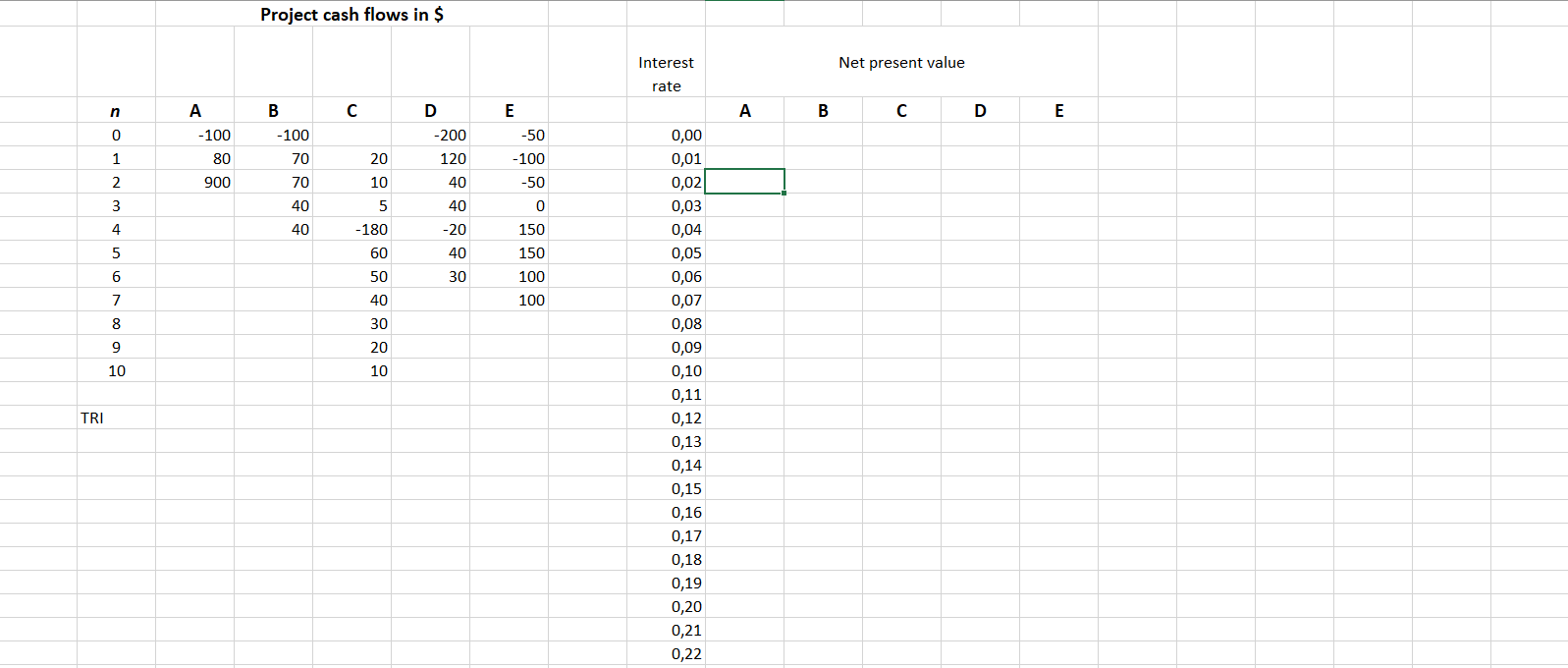Screen dimensions: 1568x668
Task: Select the -180 cell in project C
Action: tap(351, 229)
